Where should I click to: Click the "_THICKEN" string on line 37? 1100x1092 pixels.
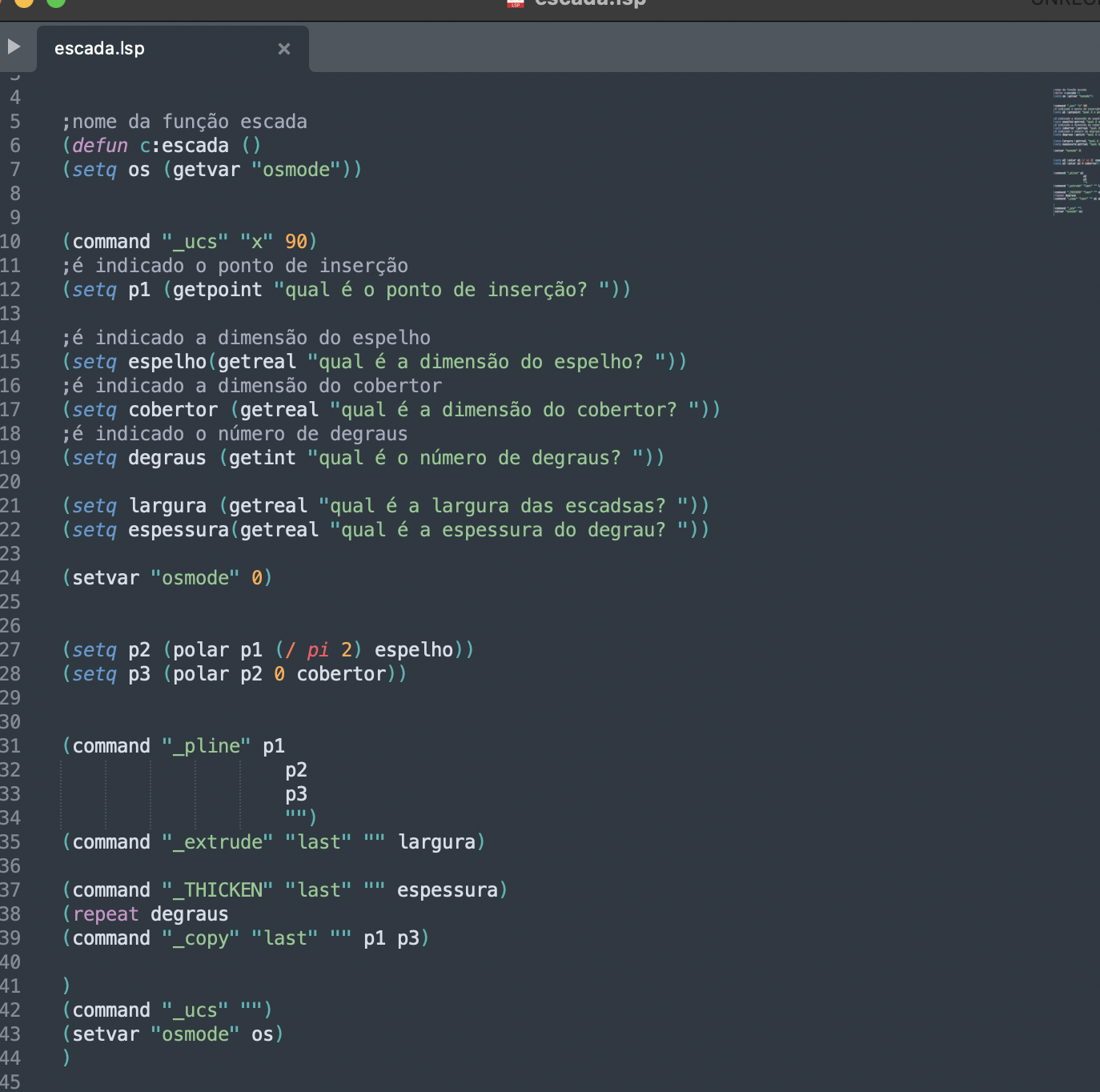tap(218, 890)
